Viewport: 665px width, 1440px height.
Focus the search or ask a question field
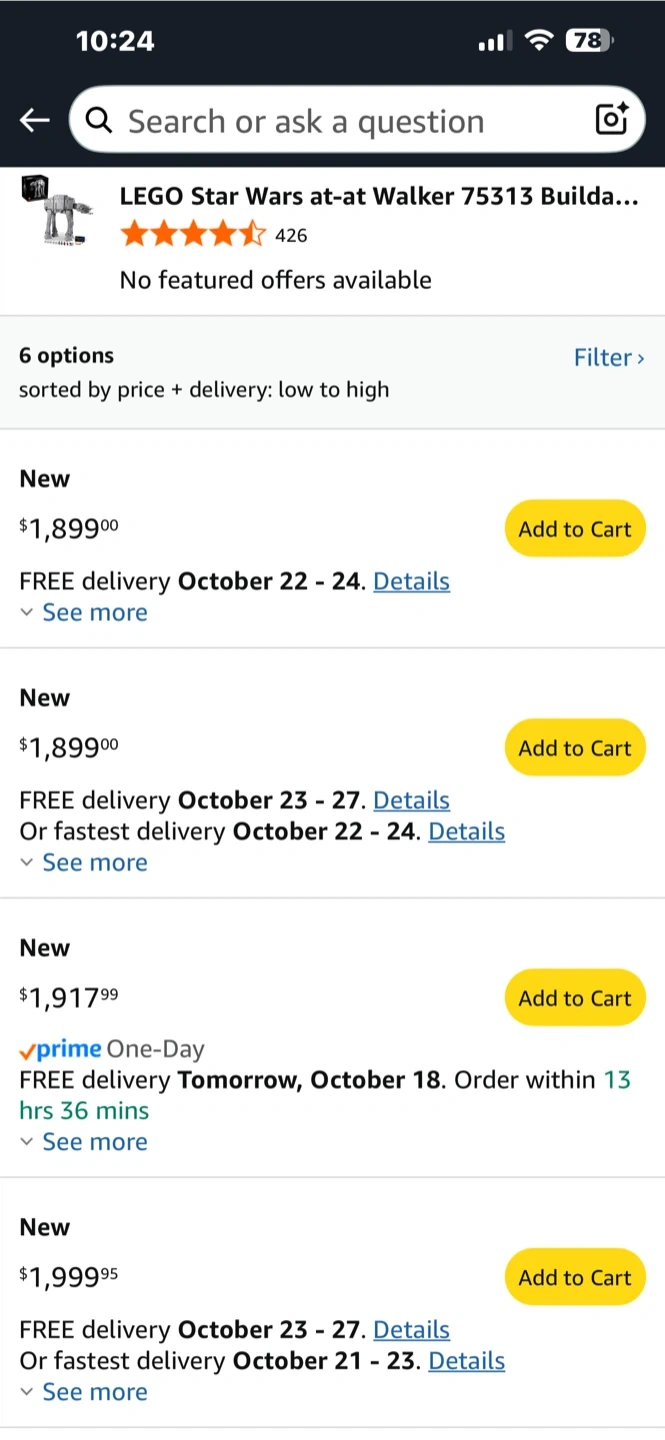coord(340,121)
